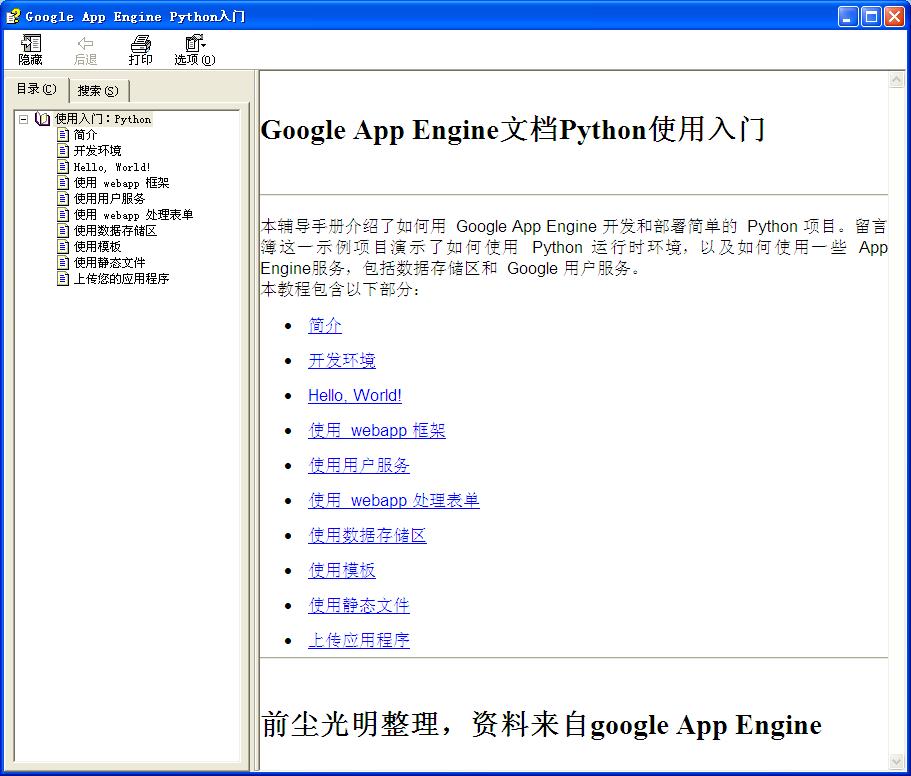Click the content pane scroll up arrow
Image resolution: width=911 pixels, height=776 pixels.
tap(896, 81)
